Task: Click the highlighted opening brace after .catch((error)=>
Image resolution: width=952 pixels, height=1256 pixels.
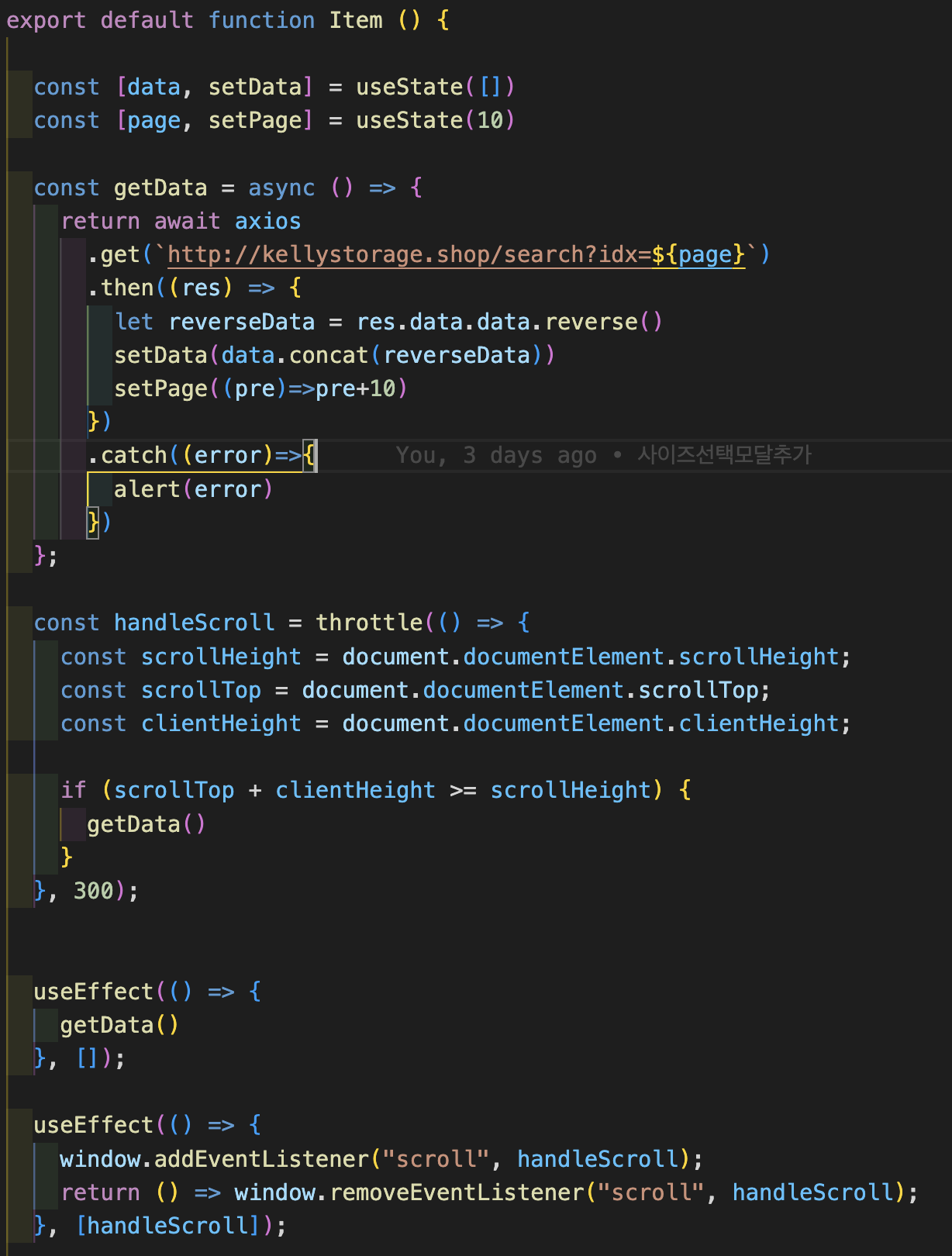Action: pos(310,455)
